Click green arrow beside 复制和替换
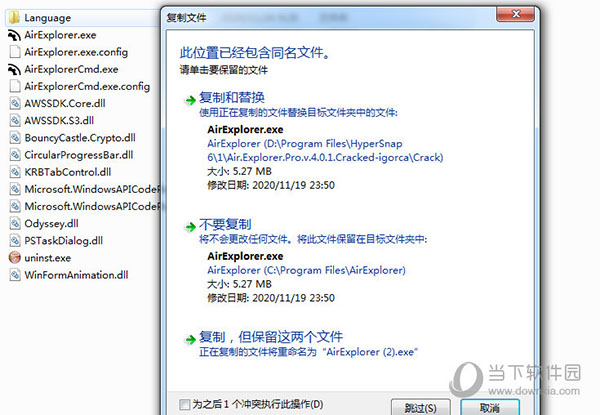600x415 pixels. pyautogui.click(x=191, y=101)
